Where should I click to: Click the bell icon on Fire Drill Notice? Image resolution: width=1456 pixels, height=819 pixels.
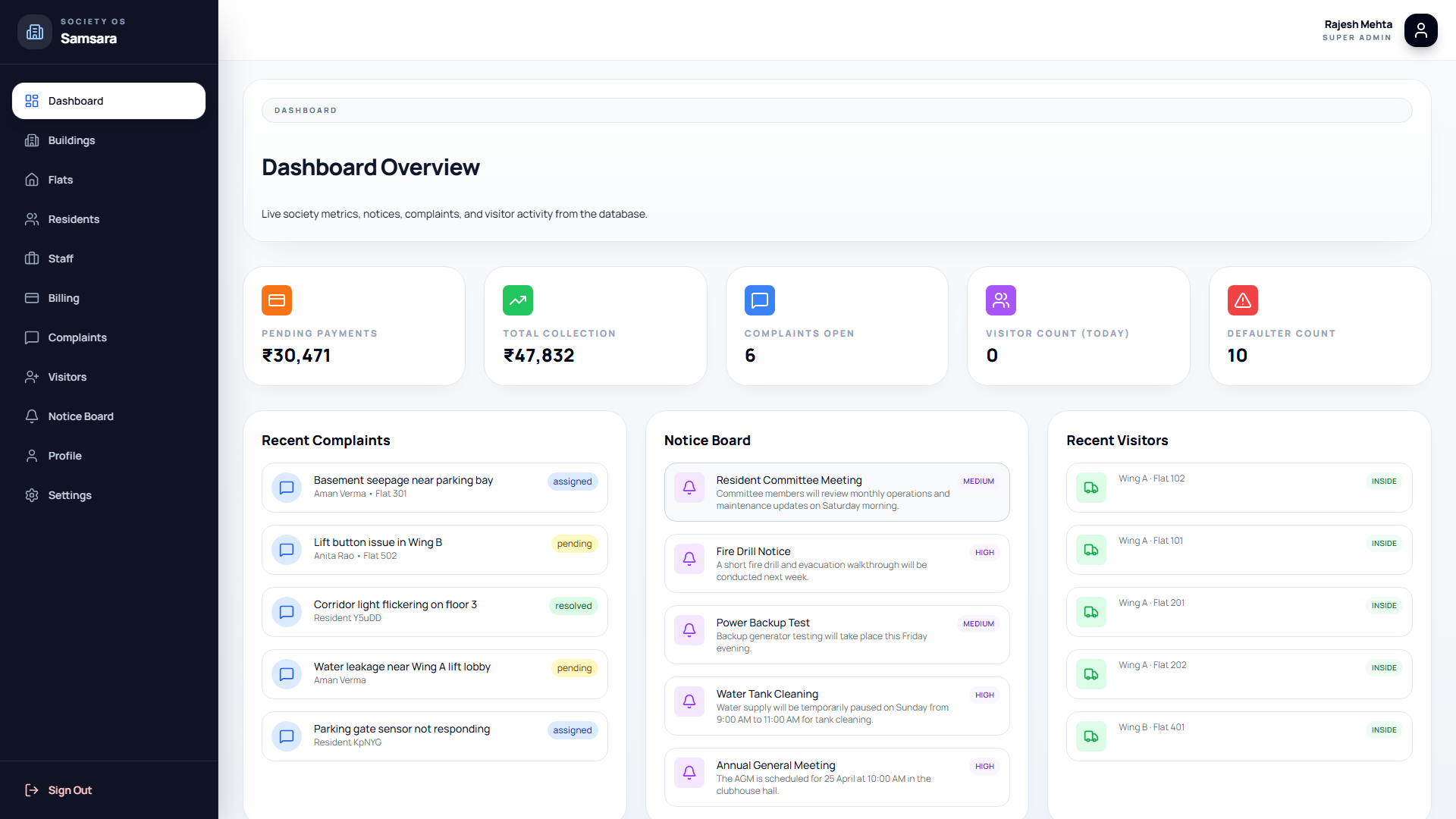pos(689,559)
